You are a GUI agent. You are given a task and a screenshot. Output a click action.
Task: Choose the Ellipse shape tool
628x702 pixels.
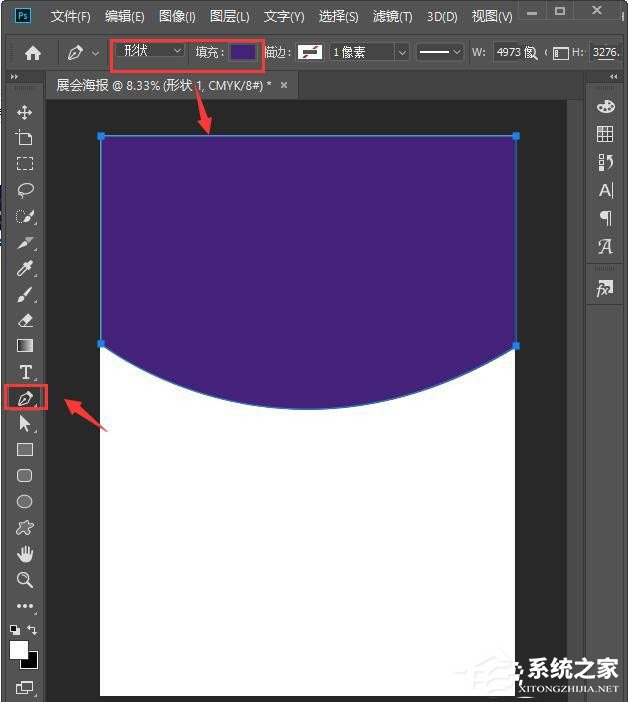click(25, 502)
